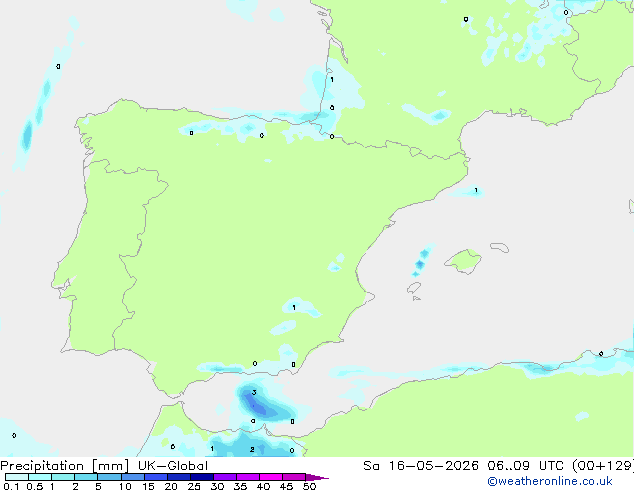Click the '(00+129)' forecast run text
Screen dimensions: 634x490
[603, 466]
